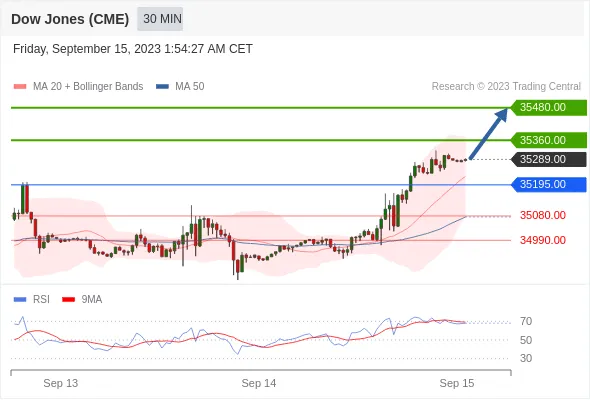
Task: Click the MA 20 + Bollinger Bands legend swatch
Action: pos(20,87)
